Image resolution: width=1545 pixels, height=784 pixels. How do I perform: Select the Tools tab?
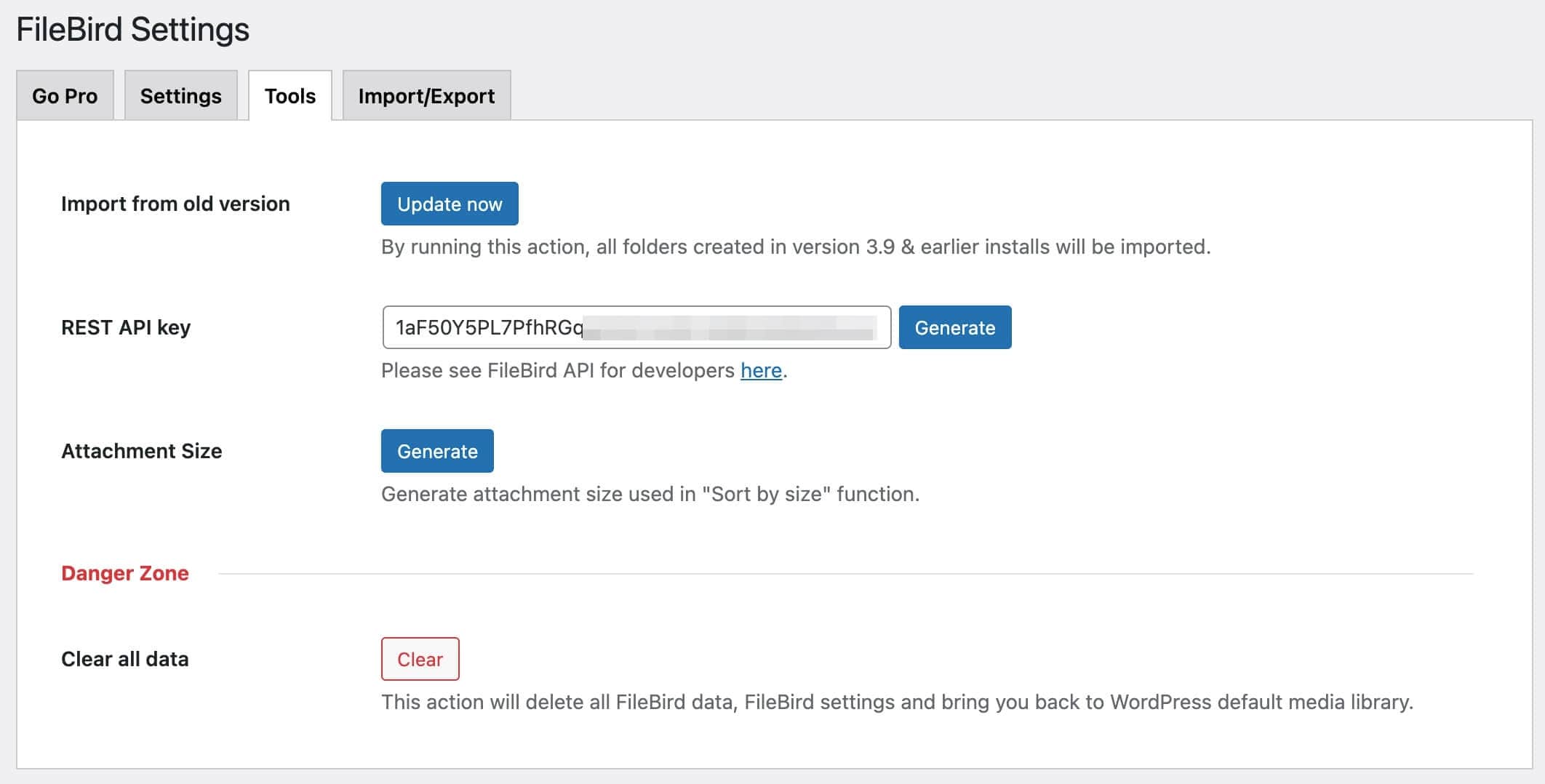[290, 95]
